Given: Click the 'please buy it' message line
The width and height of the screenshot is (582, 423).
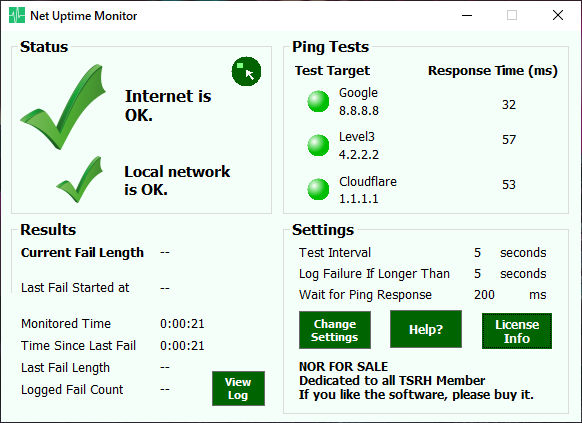Looking at the screenshot, I should tap(416, 395).
